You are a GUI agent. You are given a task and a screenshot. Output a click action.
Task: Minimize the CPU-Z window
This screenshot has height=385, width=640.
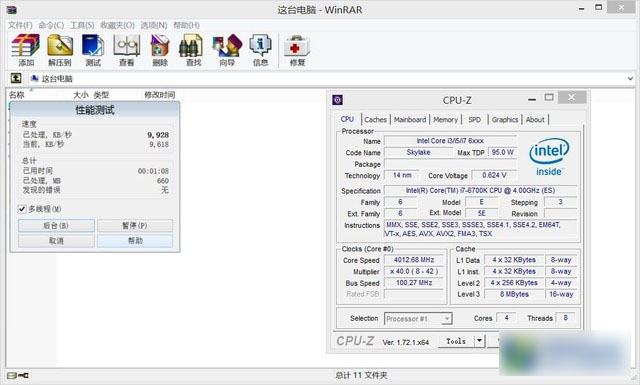pyautogui.click(x=531, y=98)
